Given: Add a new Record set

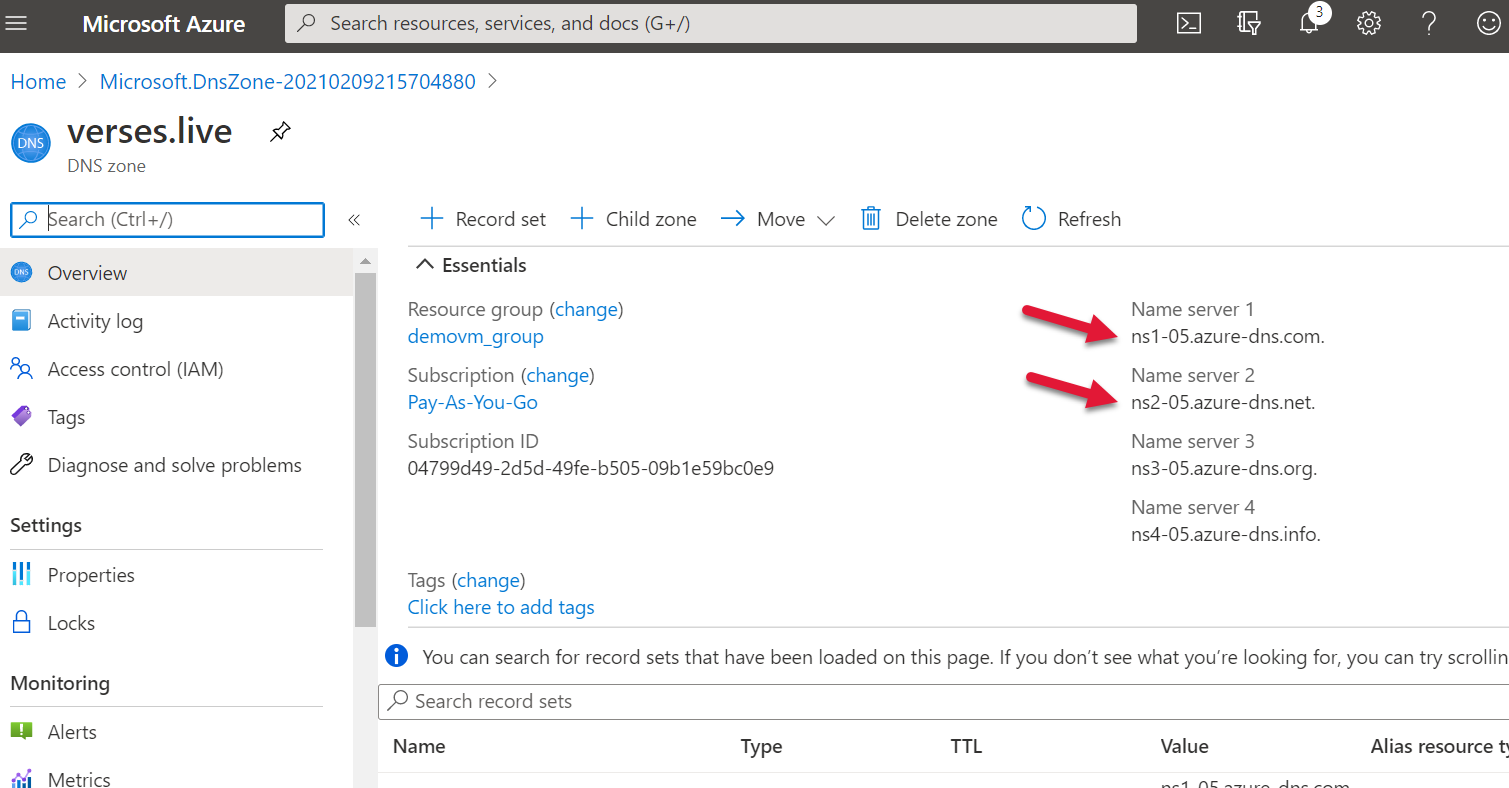Looking at the screenshot, I should 482,218.
